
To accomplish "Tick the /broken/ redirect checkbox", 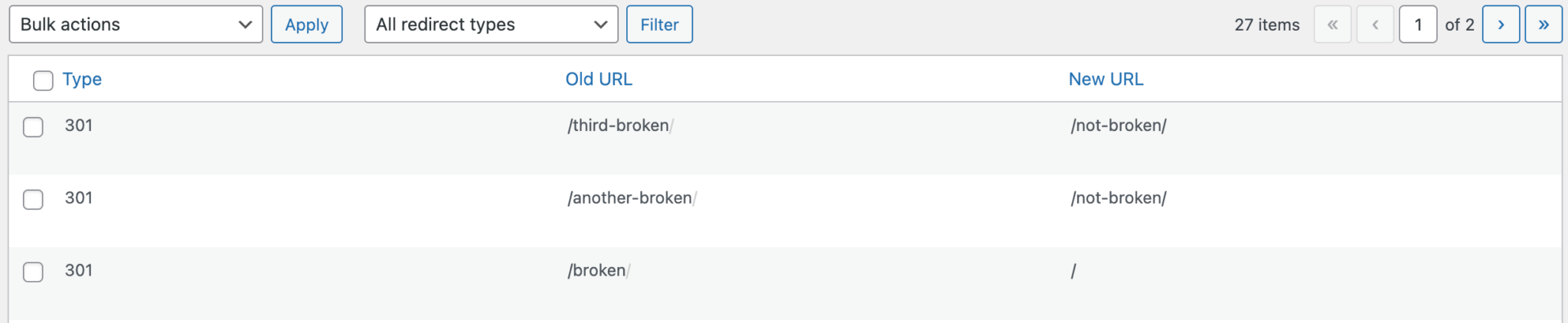I will click(33, 272).
